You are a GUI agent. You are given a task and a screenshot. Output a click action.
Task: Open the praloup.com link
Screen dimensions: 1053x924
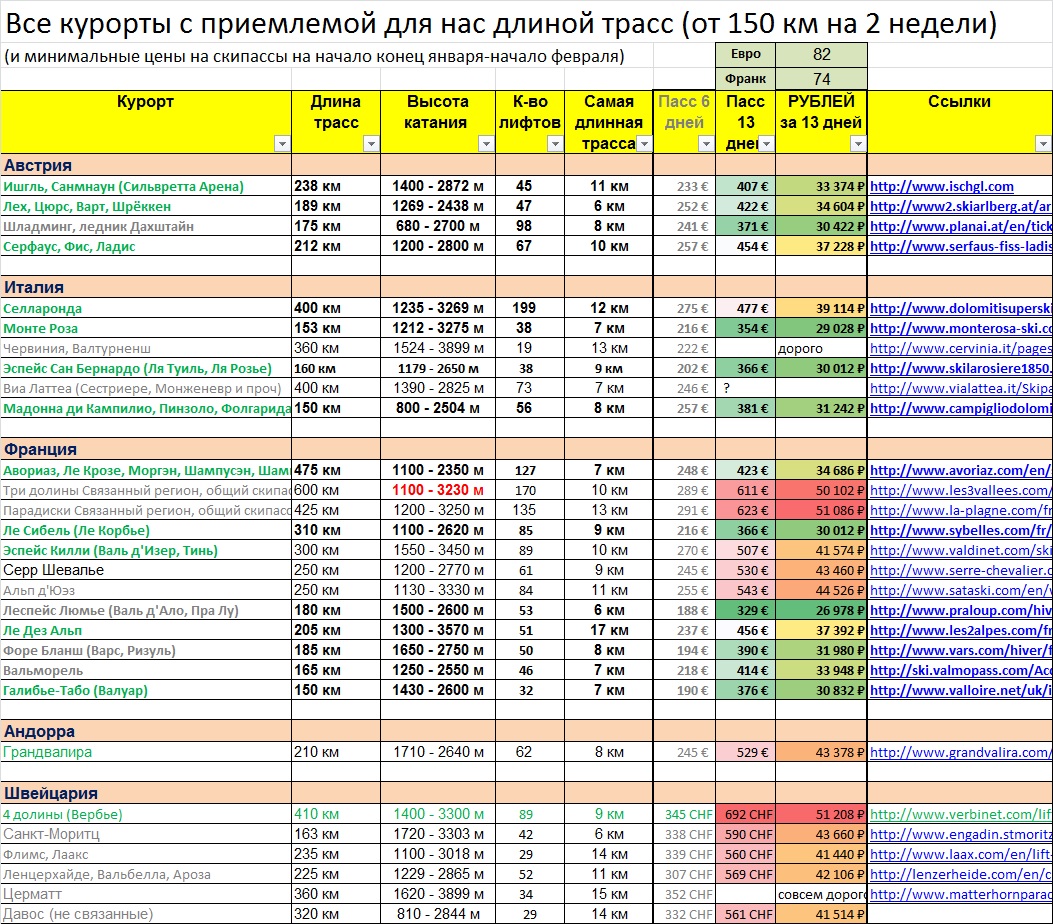click(961, 610)
